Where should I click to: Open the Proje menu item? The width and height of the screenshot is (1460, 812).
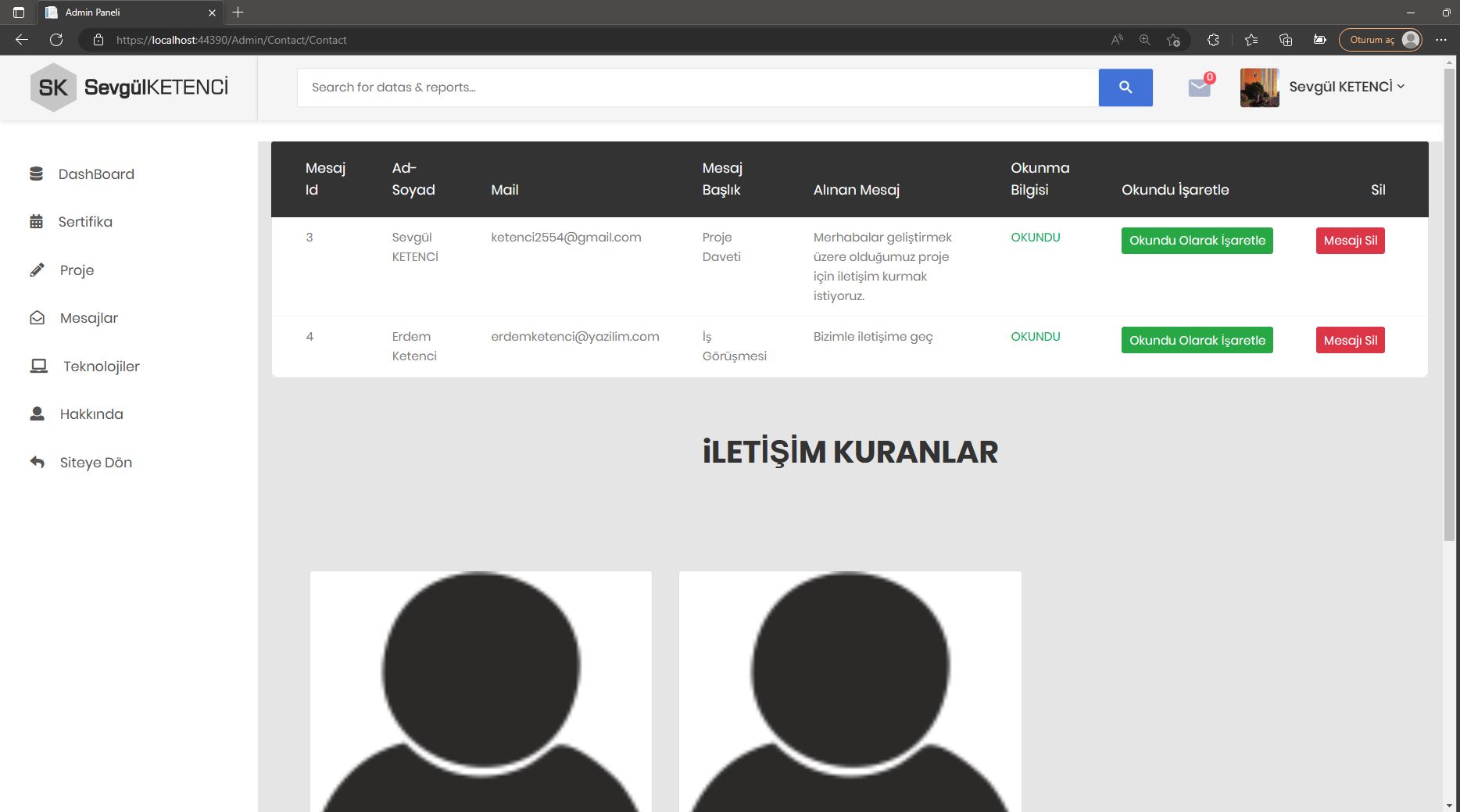coord(77,270)
